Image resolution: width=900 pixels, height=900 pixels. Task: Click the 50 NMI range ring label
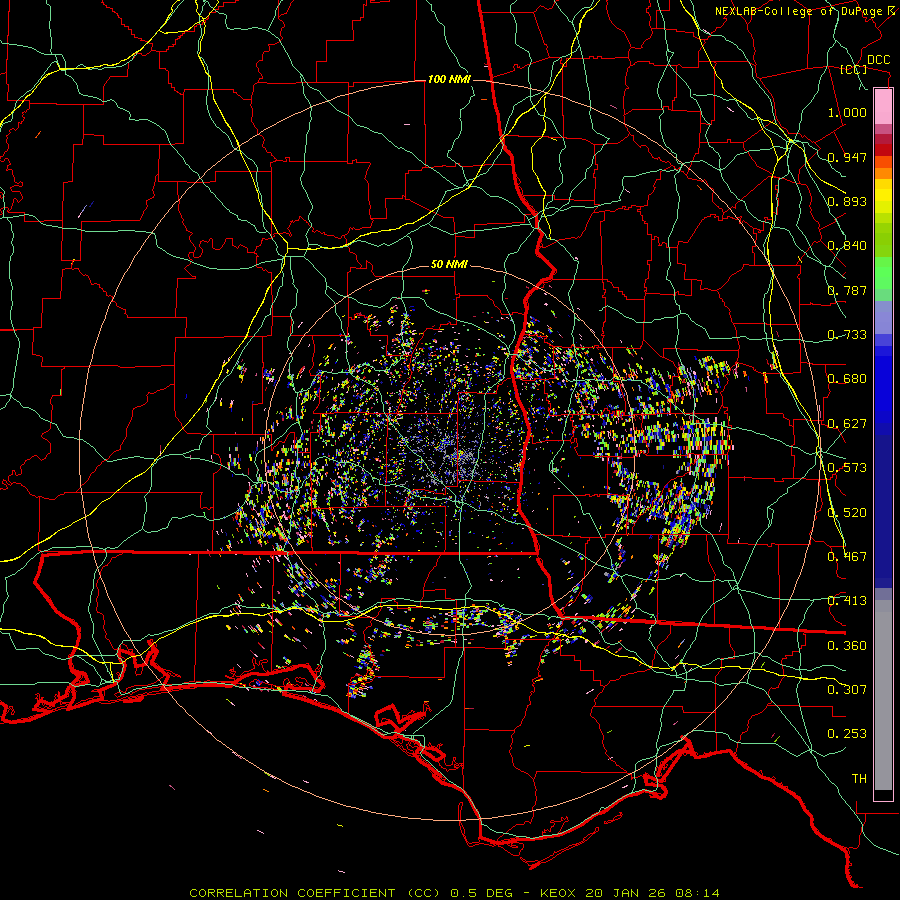pyautogui.click(x=449, y=265)
